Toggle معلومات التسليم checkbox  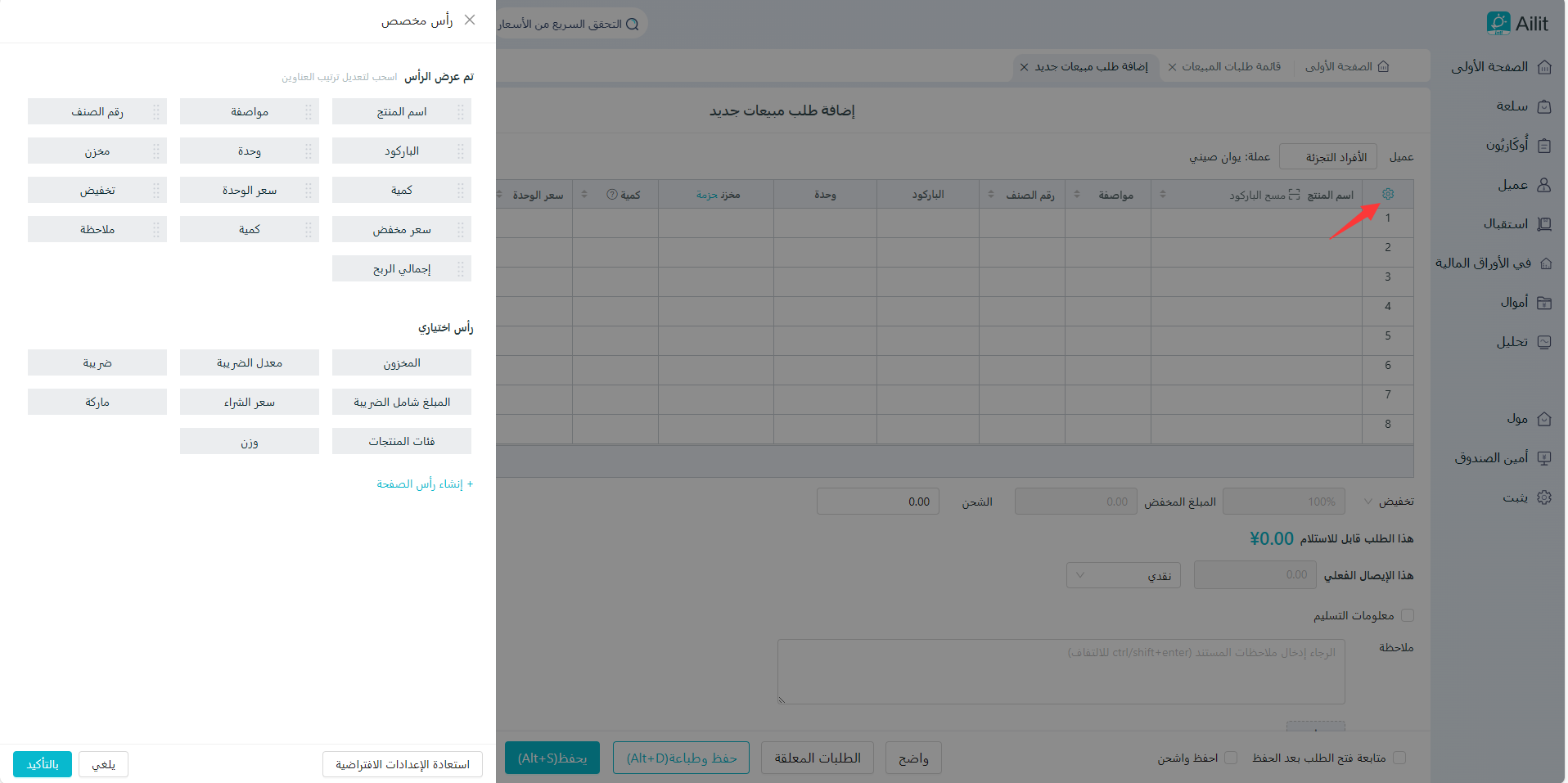[x=1408, y=615]
